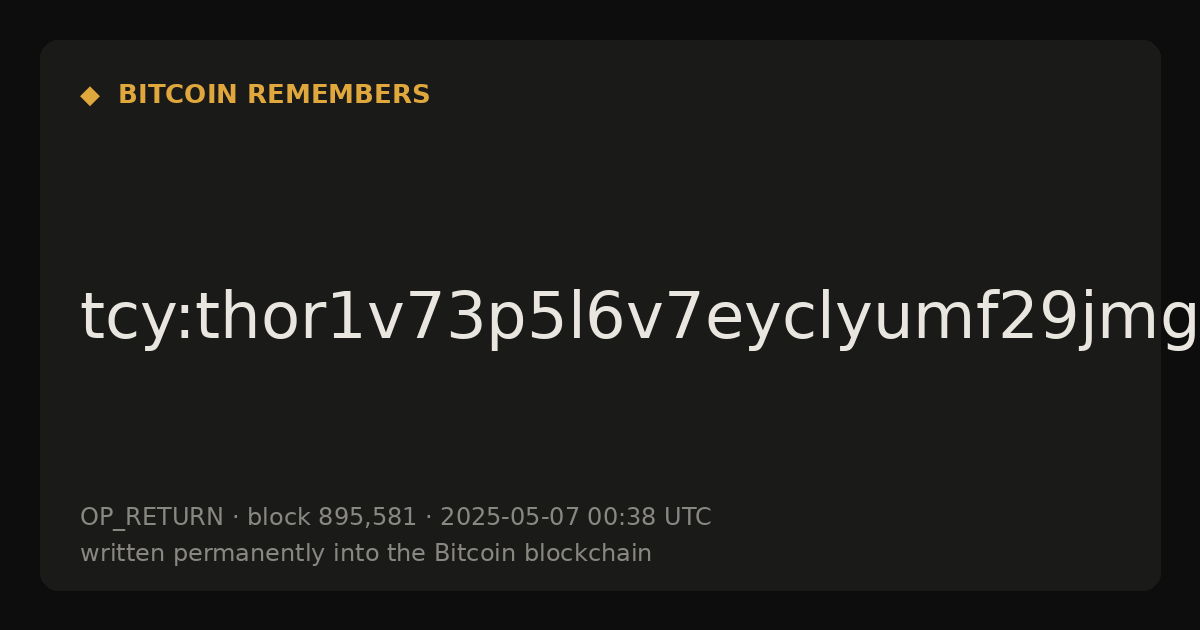Click the BITCOIN REMEMBERS heading
This screenshot has width=1200, height=630.
click(274, 95)
